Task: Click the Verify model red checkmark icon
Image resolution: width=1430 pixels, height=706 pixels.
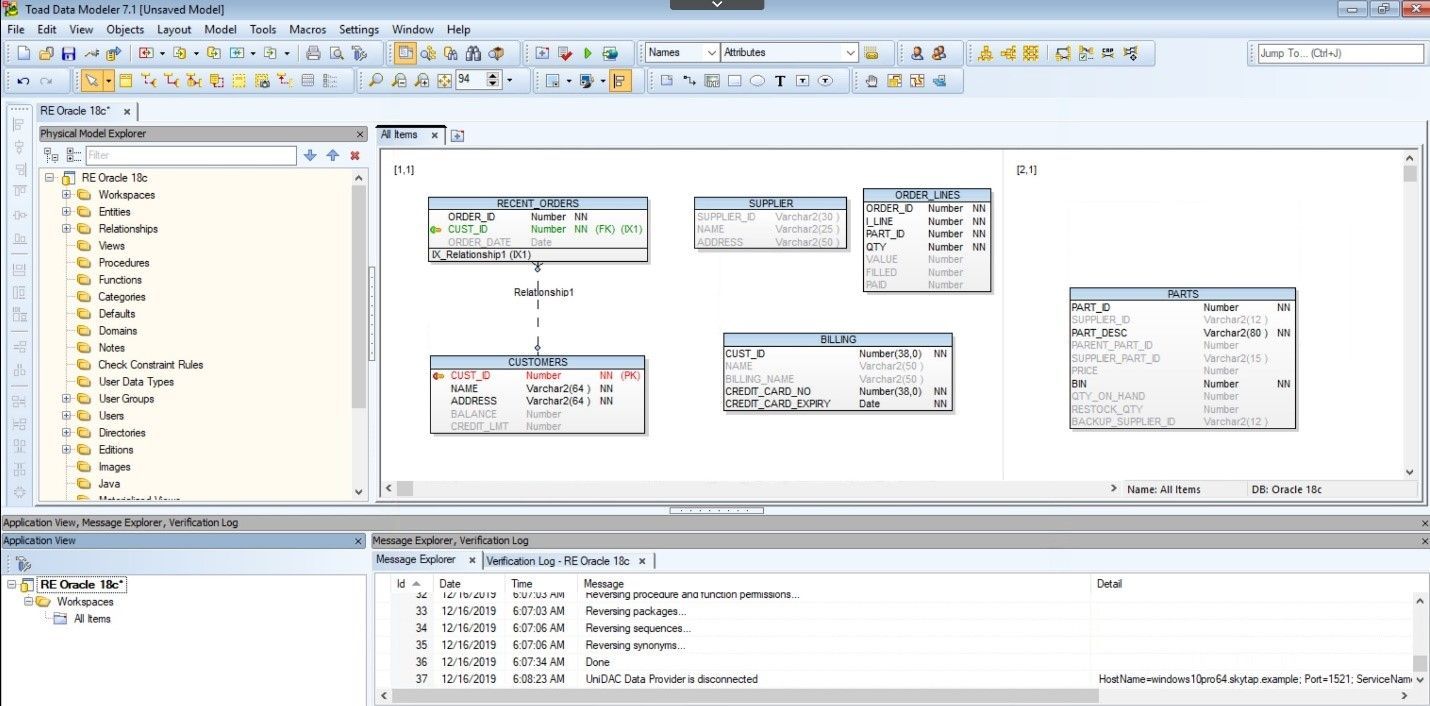Action: [565, 53]
